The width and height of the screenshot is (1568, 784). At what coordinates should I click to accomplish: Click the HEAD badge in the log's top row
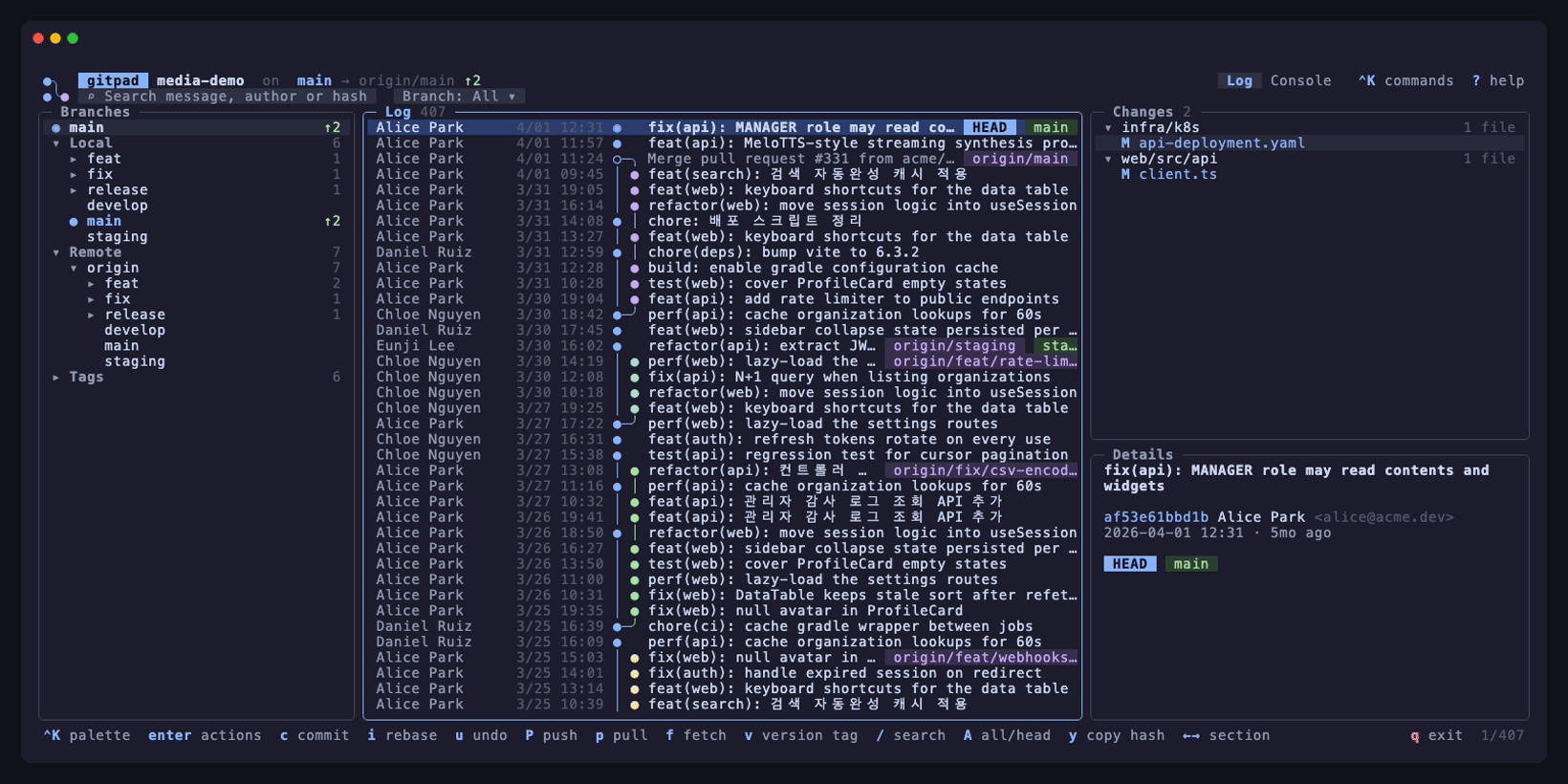tap(990, 127)
